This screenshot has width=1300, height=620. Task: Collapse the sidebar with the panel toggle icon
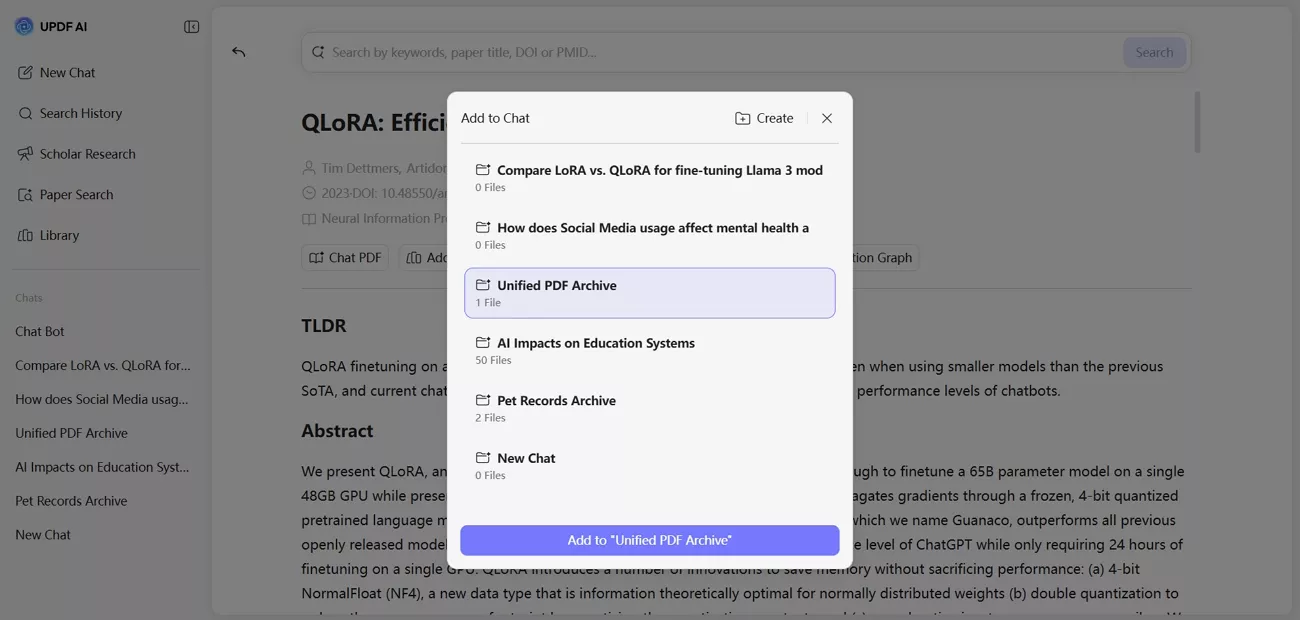coord(192,27)
